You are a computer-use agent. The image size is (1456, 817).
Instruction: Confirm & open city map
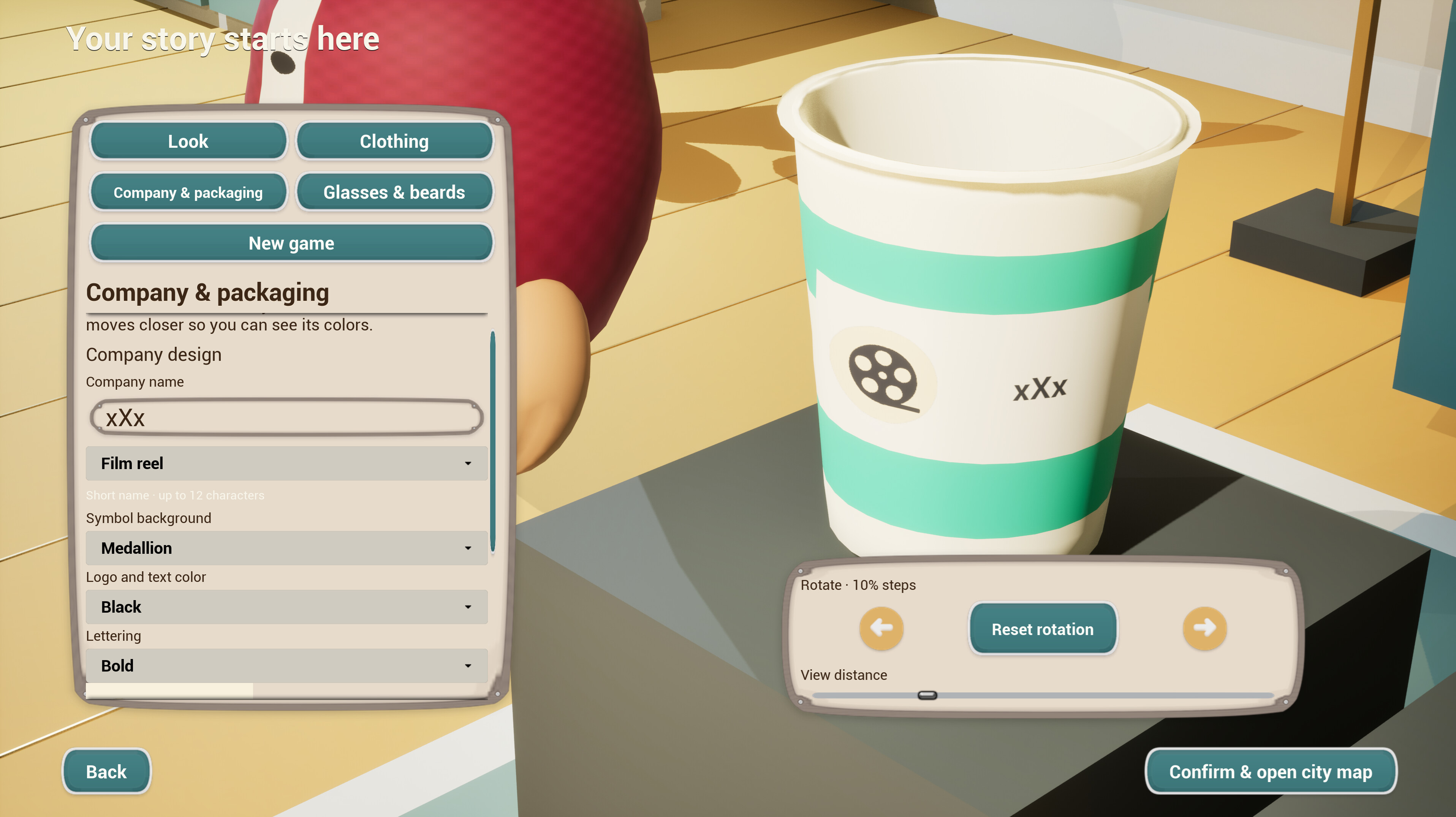(1271, 772)
